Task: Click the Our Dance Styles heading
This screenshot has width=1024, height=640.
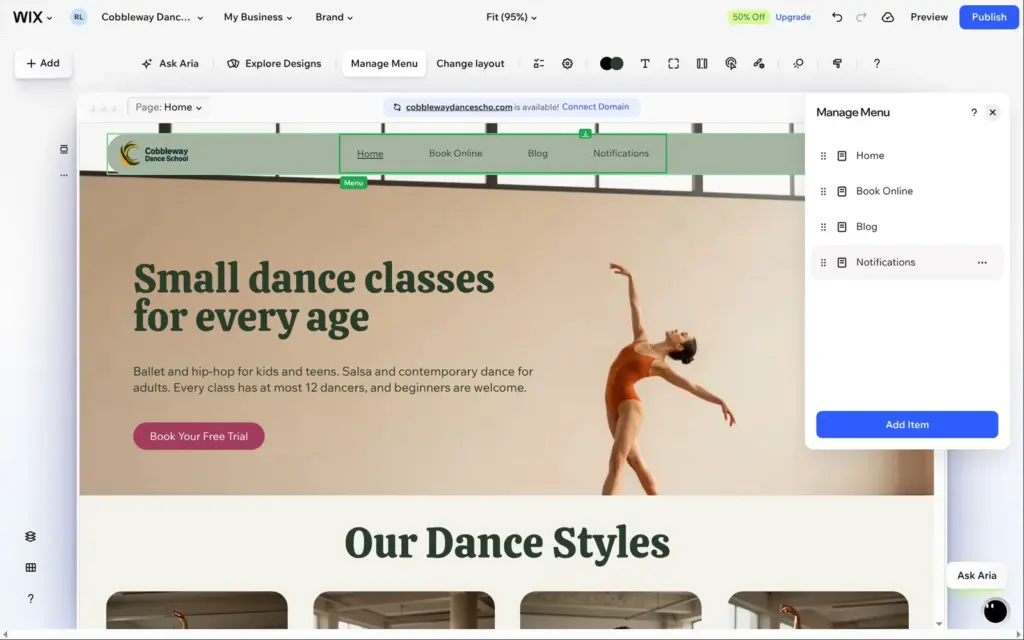Action: 507,543
